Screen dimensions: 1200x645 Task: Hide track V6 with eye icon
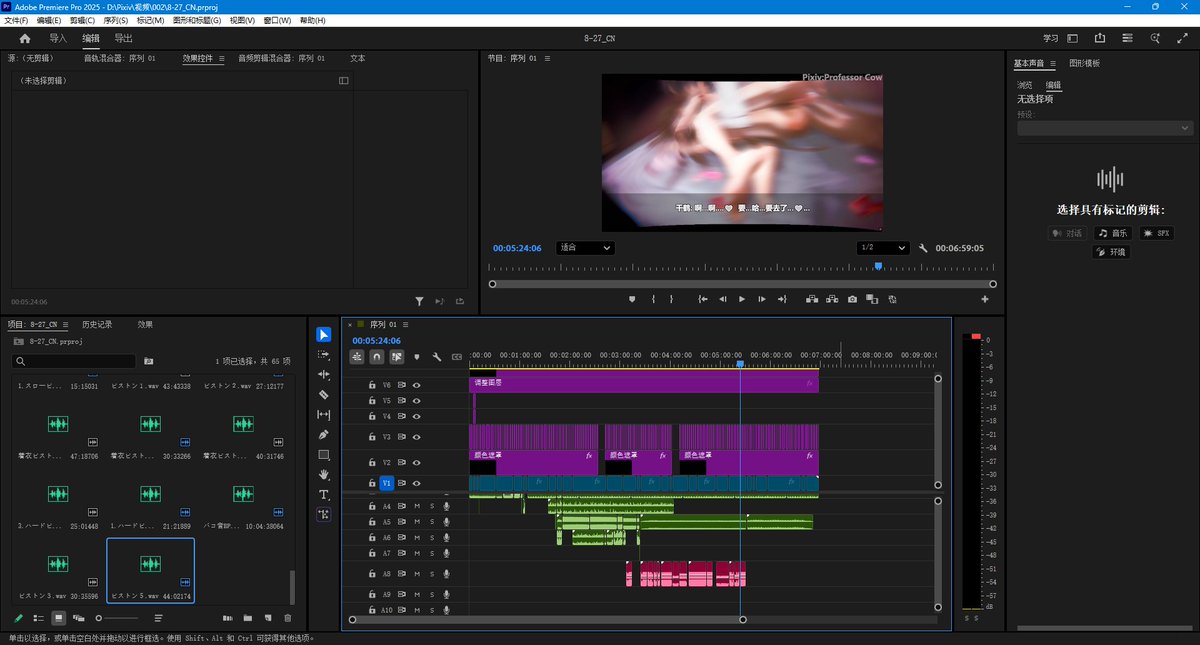click(417, 384)
